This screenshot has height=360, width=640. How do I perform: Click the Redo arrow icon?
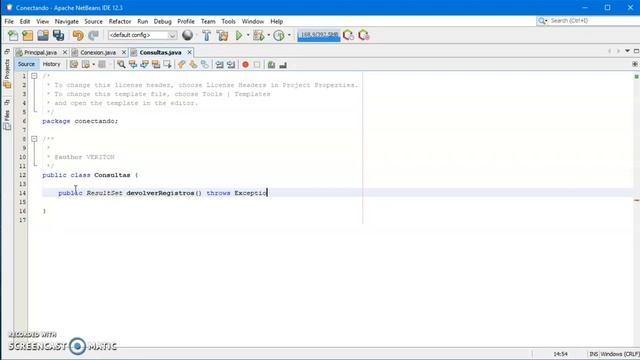(93, 36)
